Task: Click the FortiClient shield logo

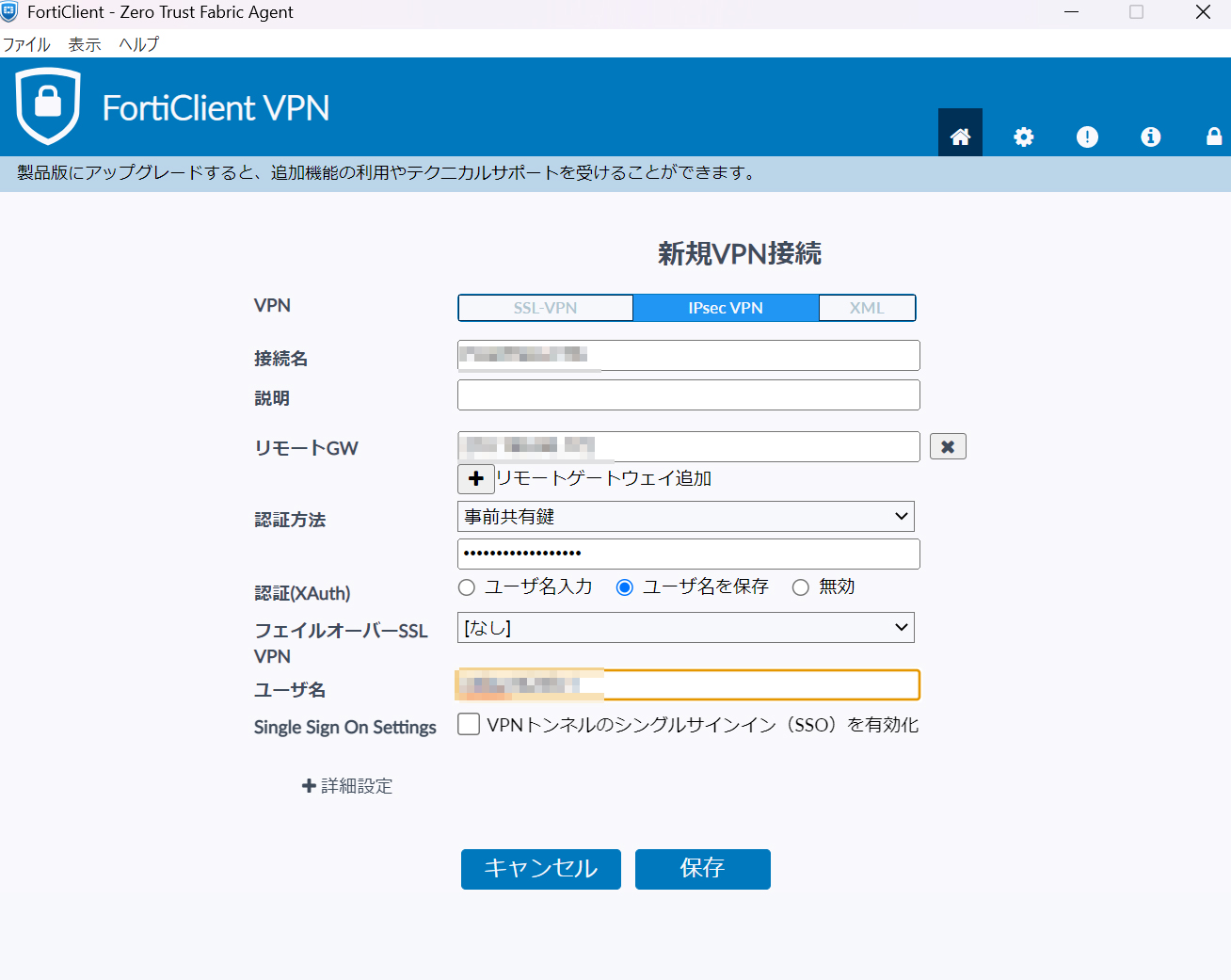Action: click(48, 105)
